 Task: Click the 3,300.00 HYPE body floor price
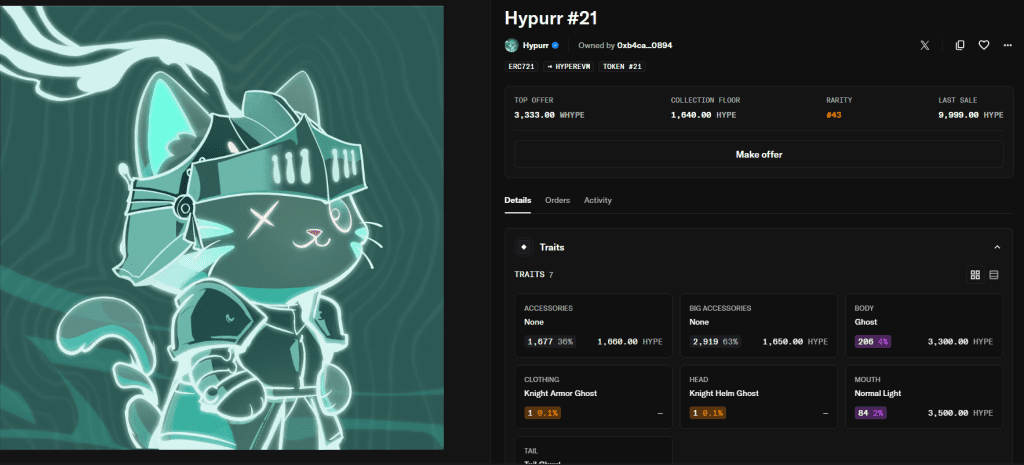tap(960, 342)
